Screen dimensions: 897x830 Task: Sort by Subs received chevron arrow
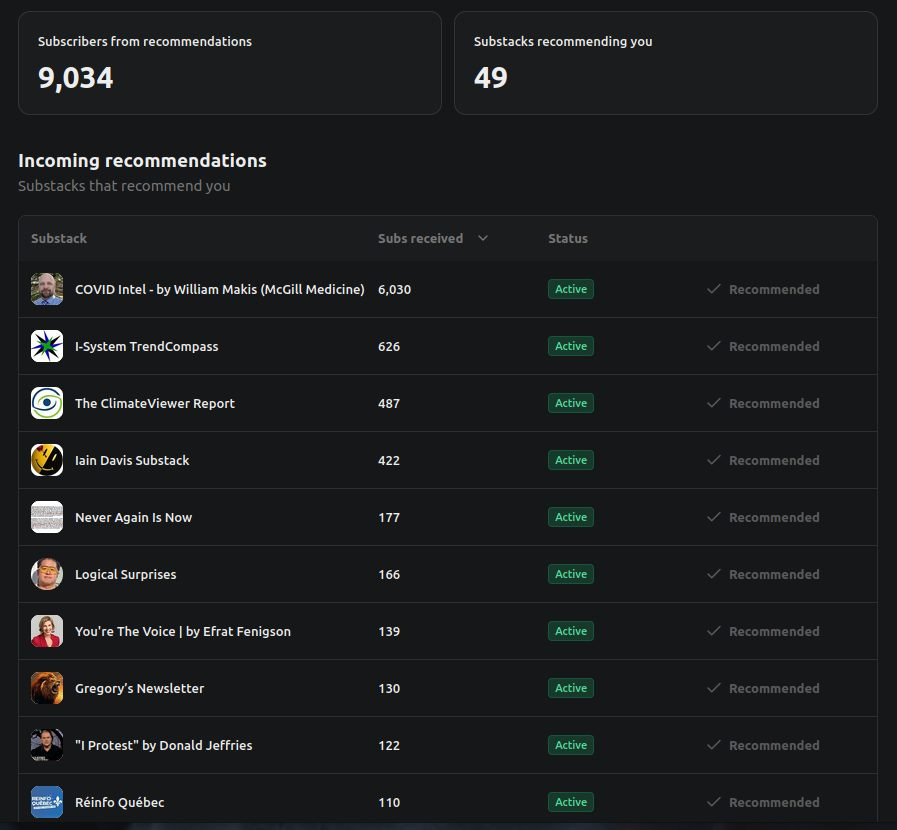click(483, 238)
